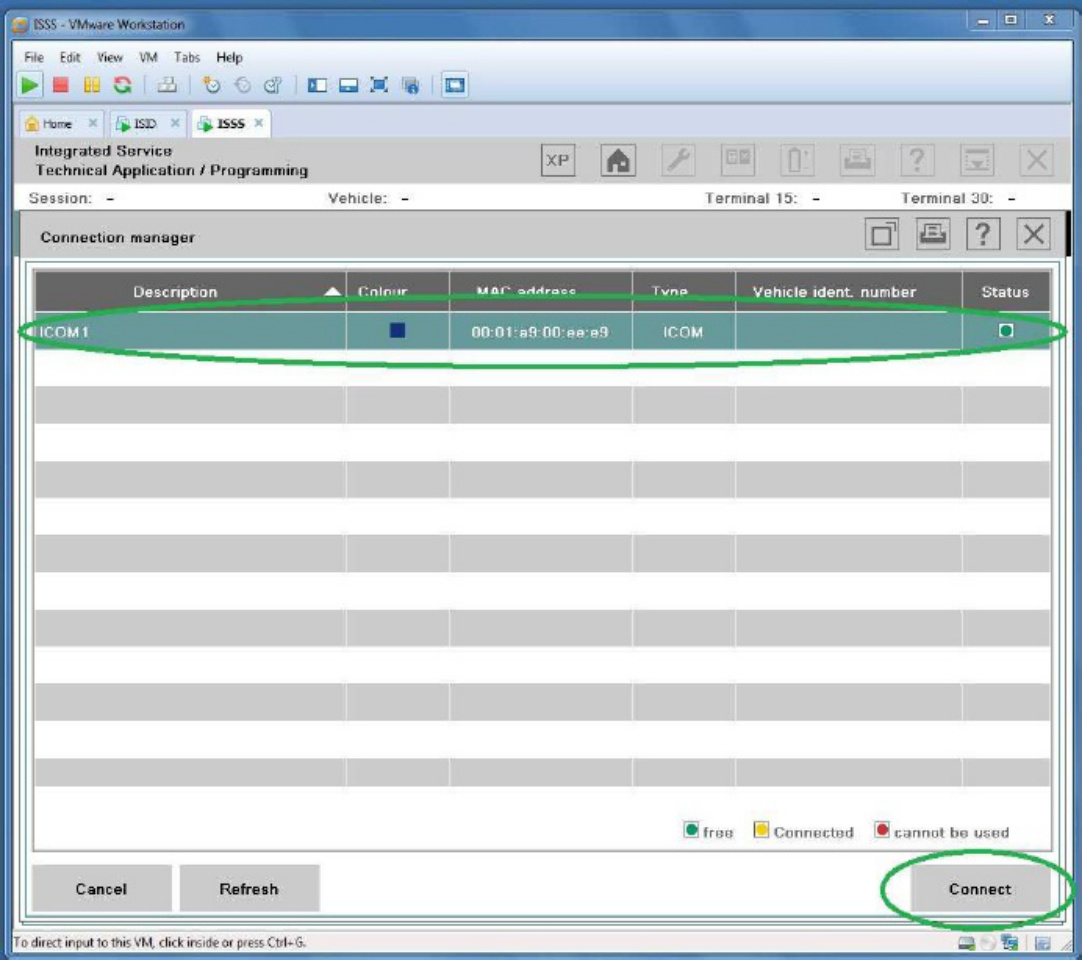Viewport: 1082px width, 960px height.
Task: Click the Refresh button
Action: (249, 889)
